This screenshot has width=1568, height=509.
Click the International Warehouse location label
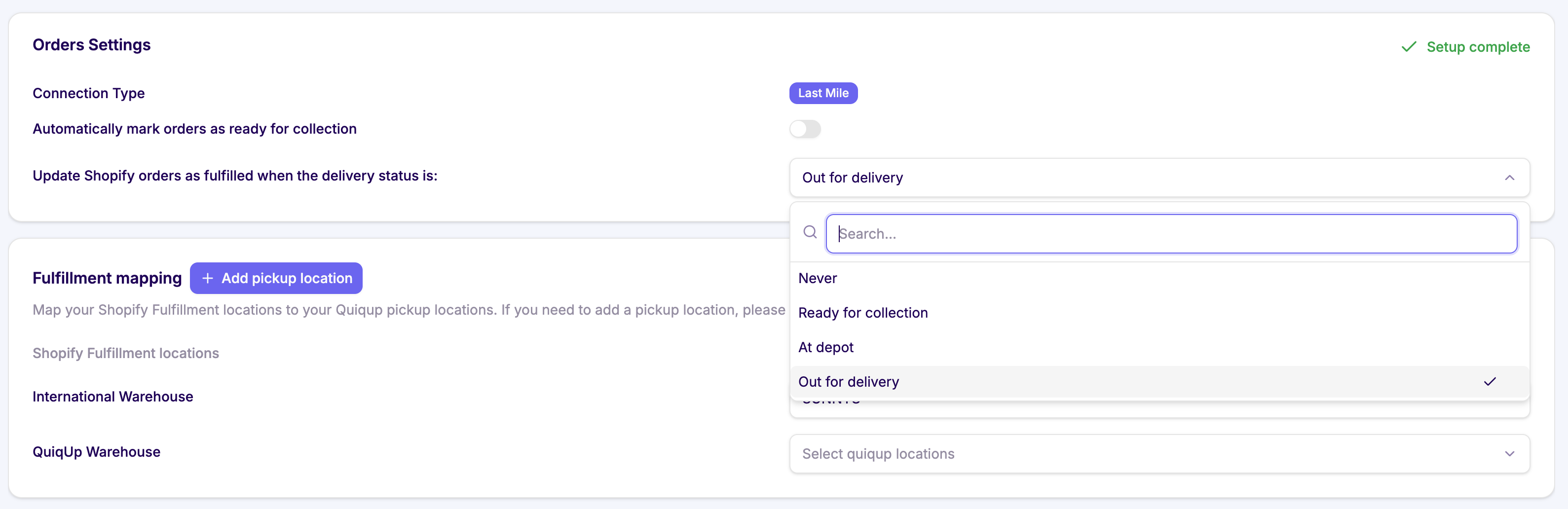click(112, 397)
